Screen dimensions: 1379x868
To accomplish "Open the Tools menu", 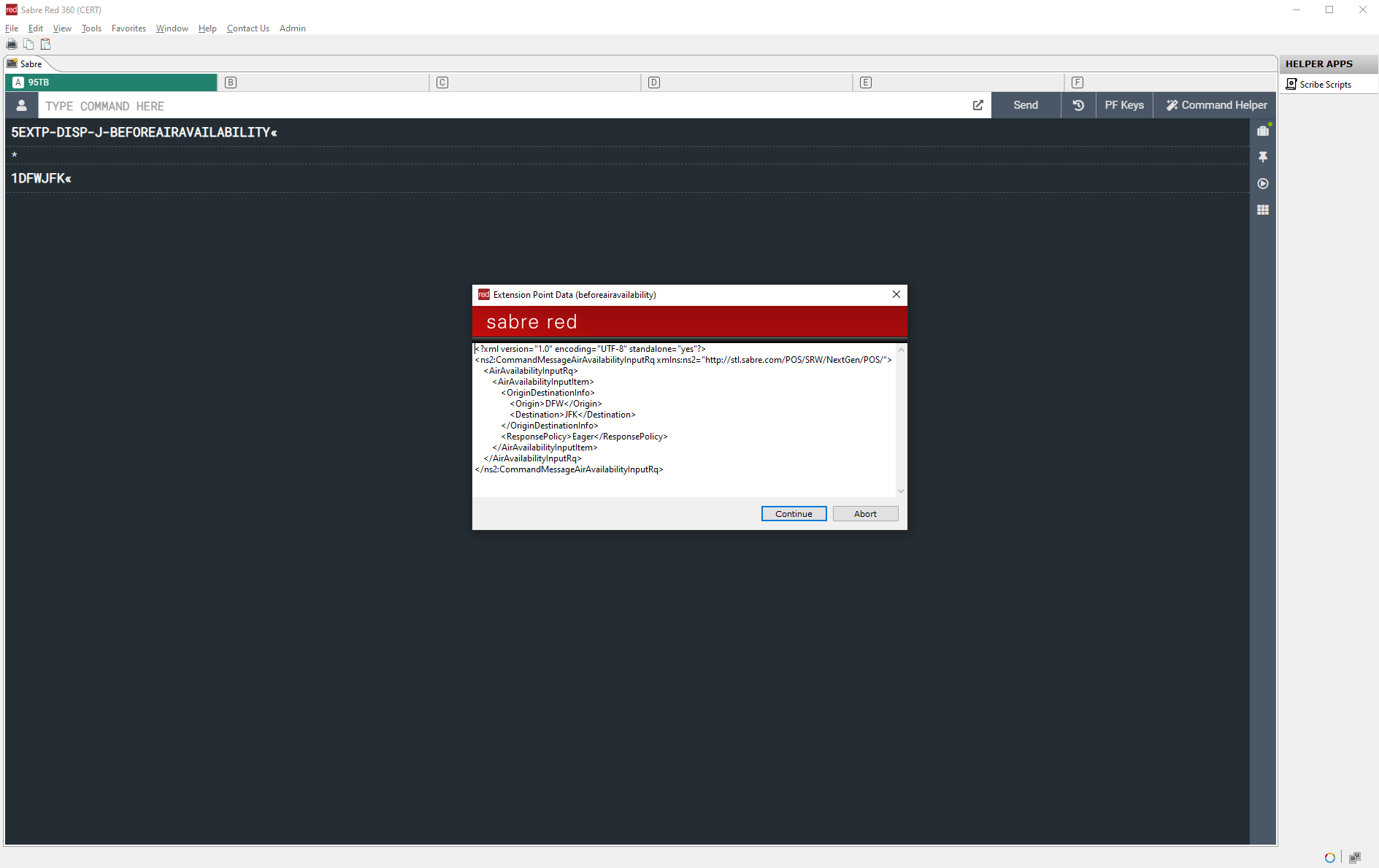I will tap(91, 28).
